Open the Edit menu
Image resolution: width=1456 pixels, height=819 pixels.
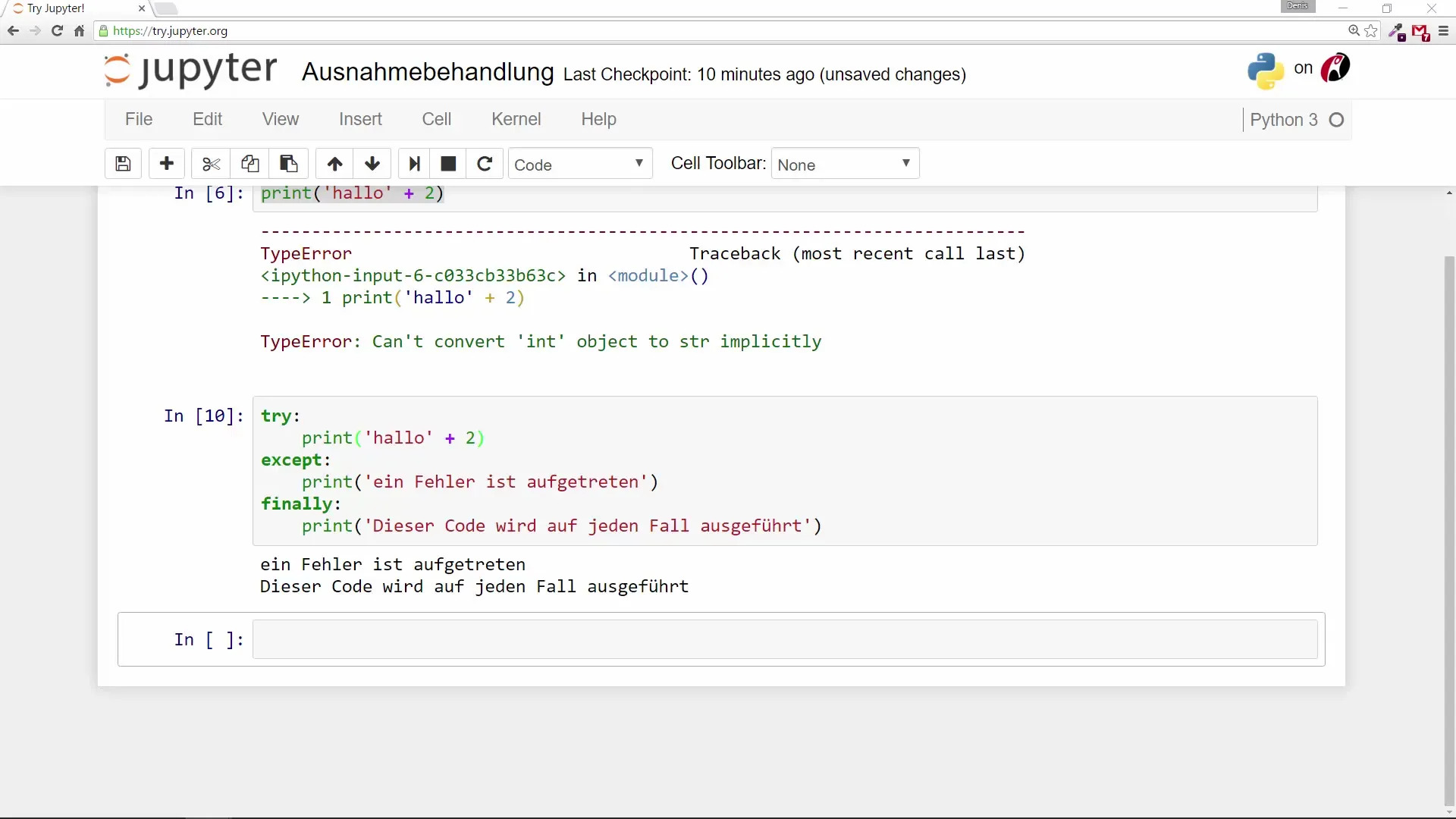207,119
